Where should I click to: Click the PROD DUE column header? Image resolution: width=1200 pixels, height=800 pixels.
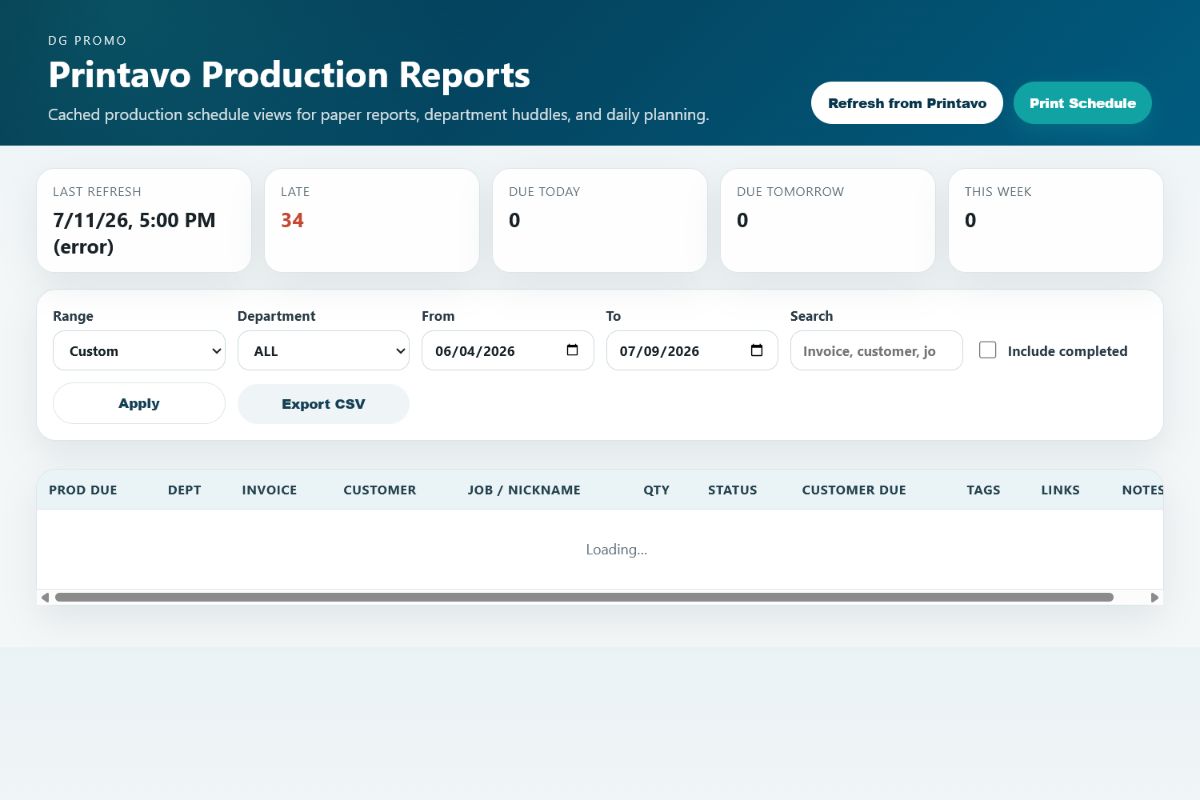pos(83,490)
